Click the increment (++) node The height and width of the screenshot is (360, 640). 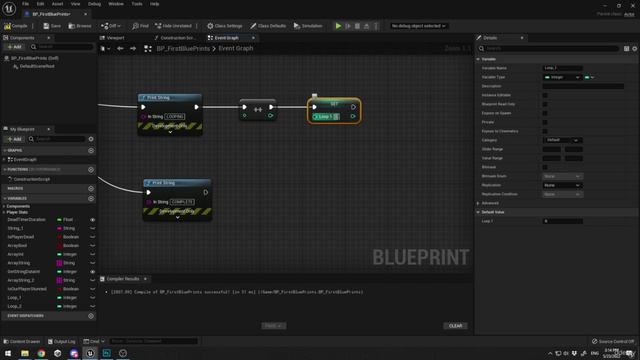click(258, 109)
